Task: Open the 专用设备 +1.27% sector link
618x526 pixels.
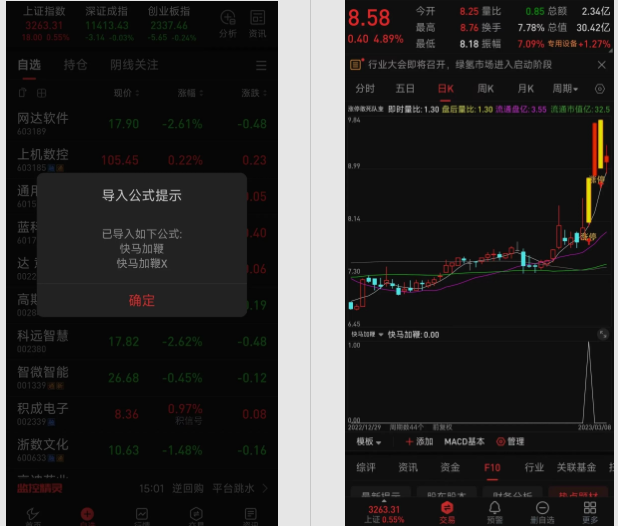Action: (579, 44)
